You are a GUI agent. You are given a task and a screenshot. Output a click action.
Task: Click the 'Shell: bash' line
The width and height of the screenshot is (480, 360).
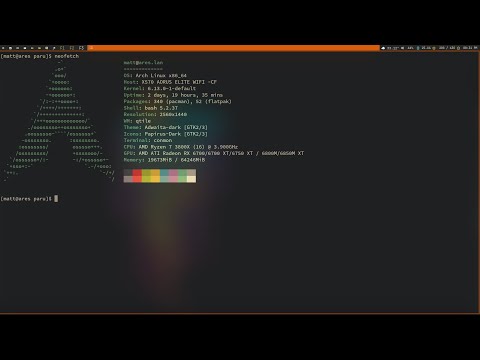coord(151,108)
